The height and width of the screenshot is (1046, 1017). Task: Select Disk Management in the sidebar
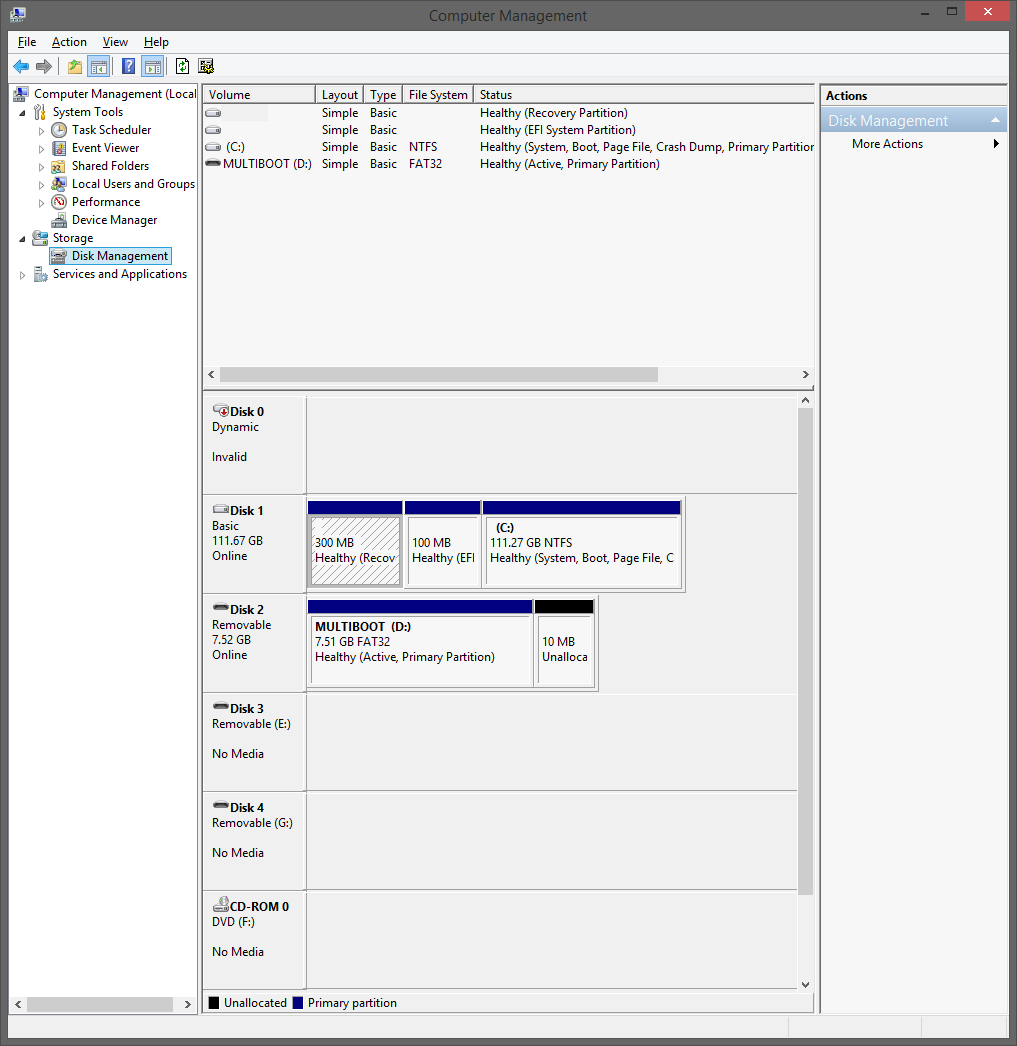click(x=118, y=255)
